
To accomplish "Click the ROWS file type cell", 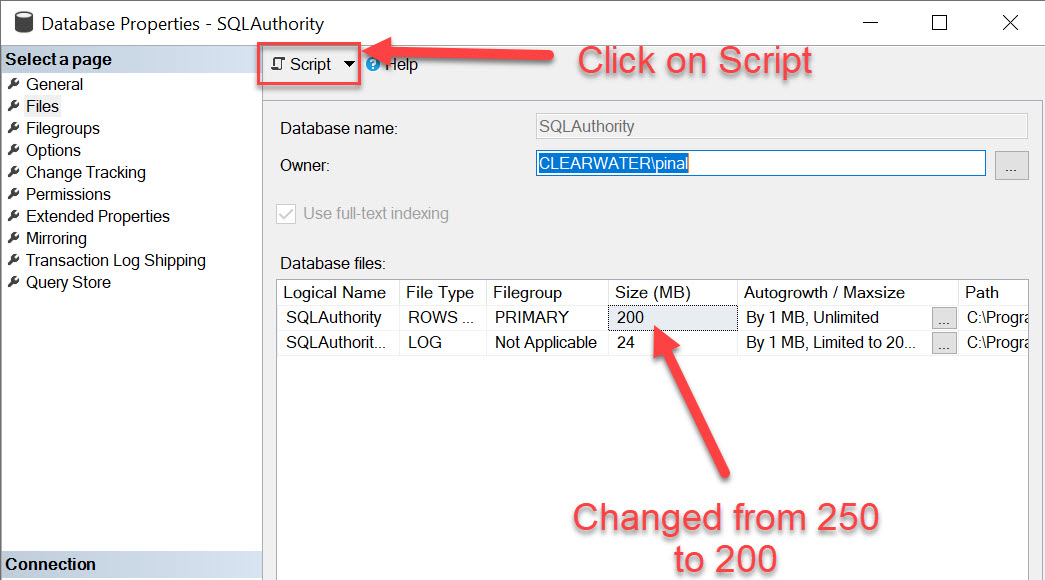I will [443, 318].
